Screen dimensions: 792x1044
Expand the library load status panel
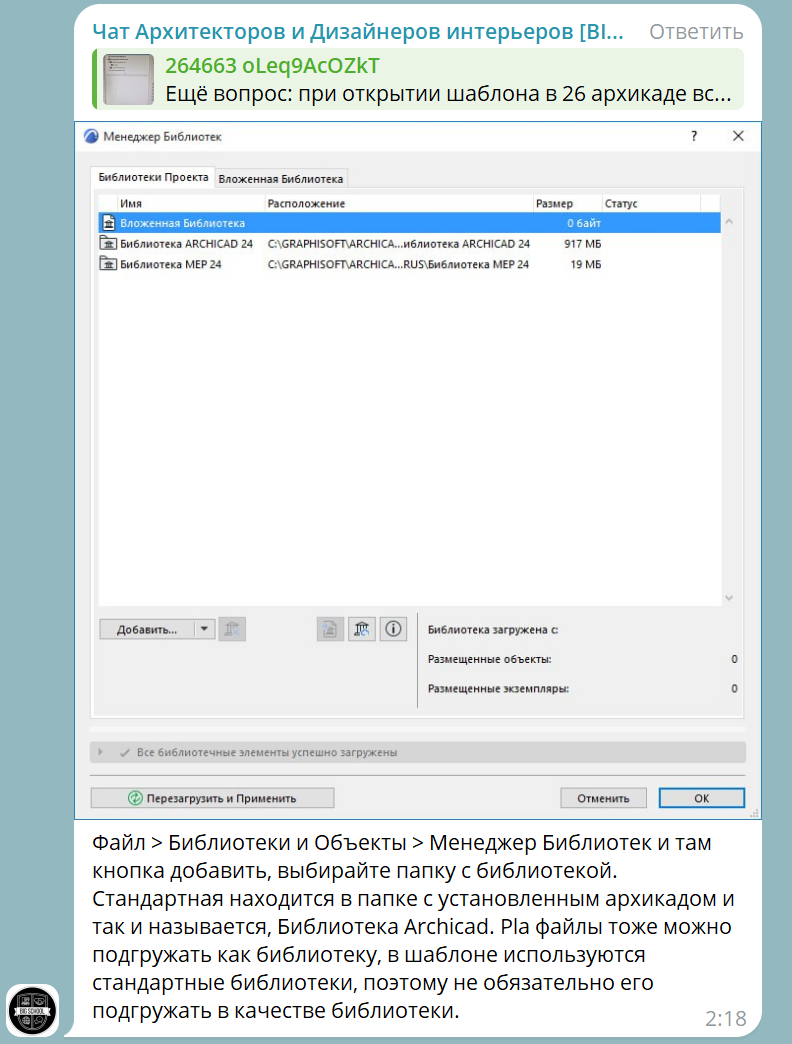[x=101, y=752]
